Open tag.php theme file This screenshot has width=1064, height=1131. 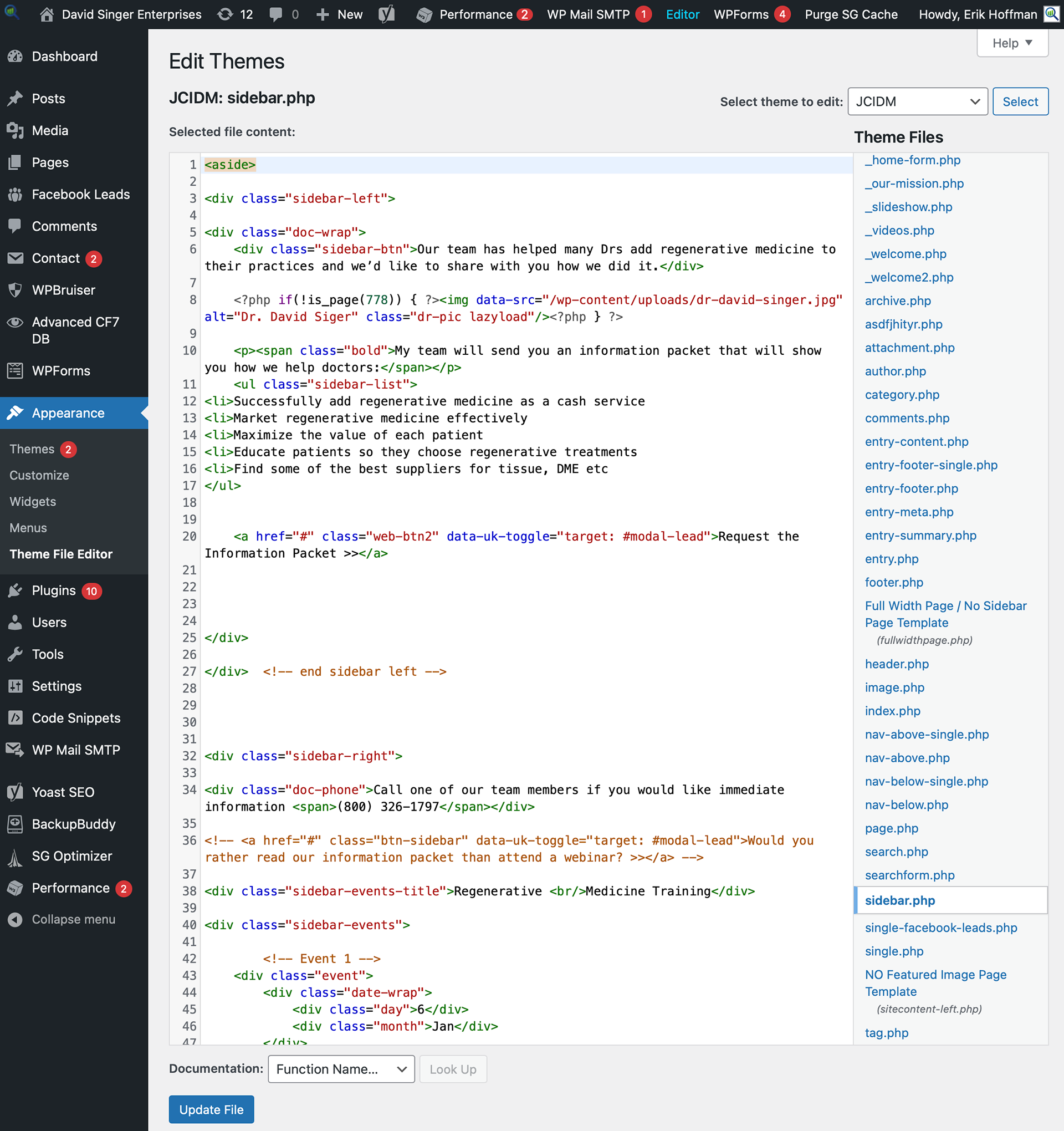coord(887,1033)
